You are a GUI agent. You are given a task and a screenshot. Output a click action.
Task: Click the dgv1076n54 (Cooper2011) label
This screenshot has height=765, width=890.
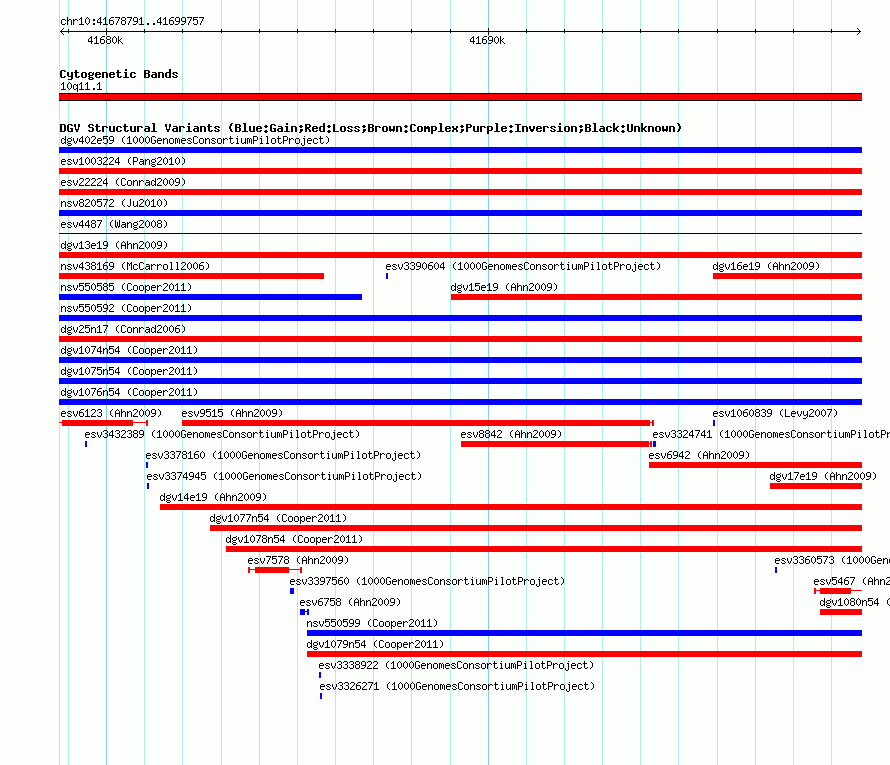click(x=129, y=392)
